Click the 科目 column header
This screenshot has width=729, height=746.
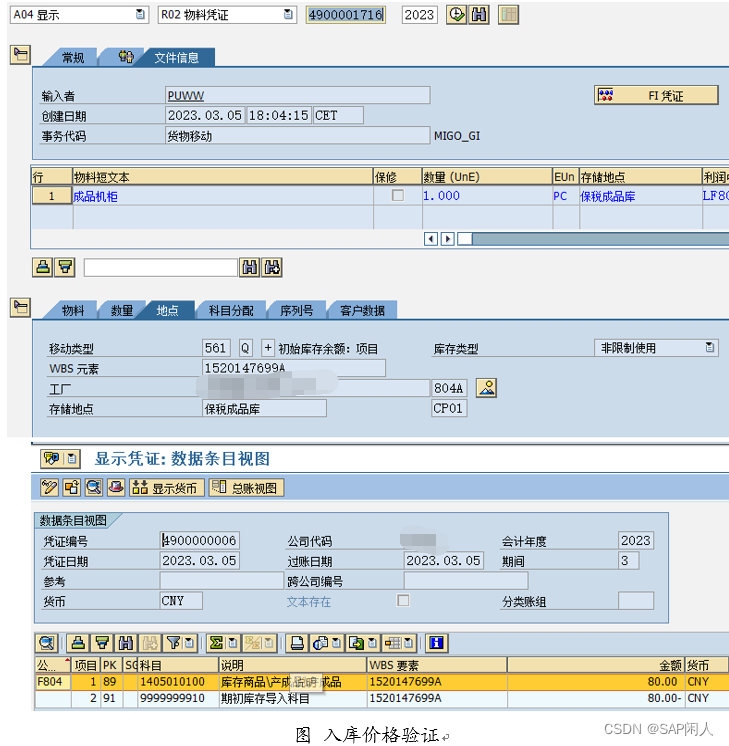pos(177,665)
